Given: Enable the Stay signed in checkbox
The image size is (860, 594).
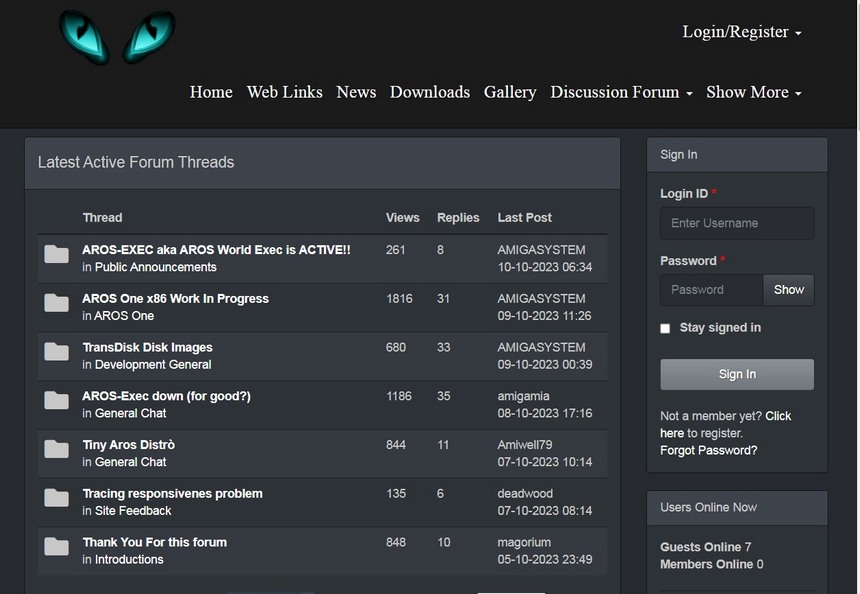Looking at the screenshot, I should (x=665, y=328).
